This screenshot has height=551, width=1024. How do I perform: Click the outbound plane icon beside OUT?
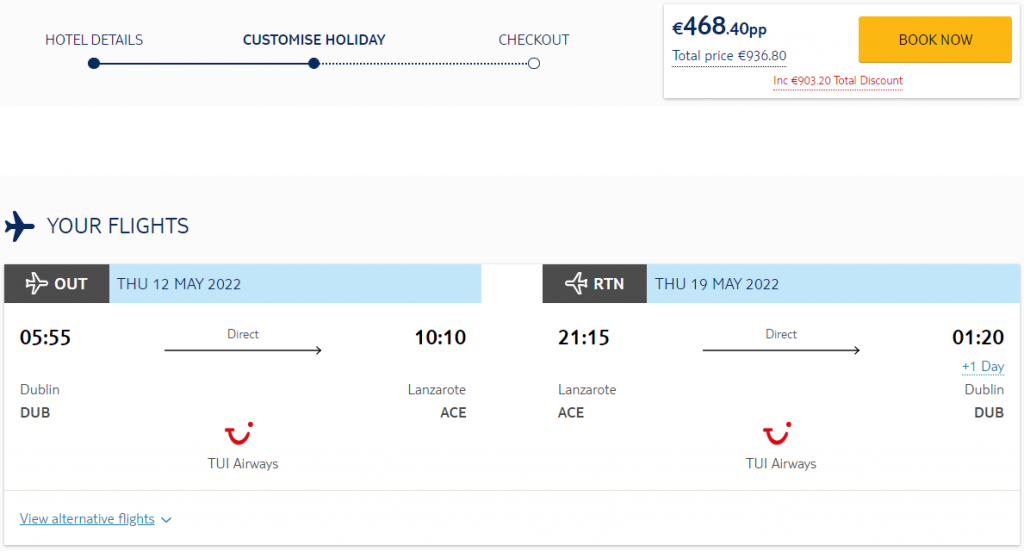click(x=37, y=284)
